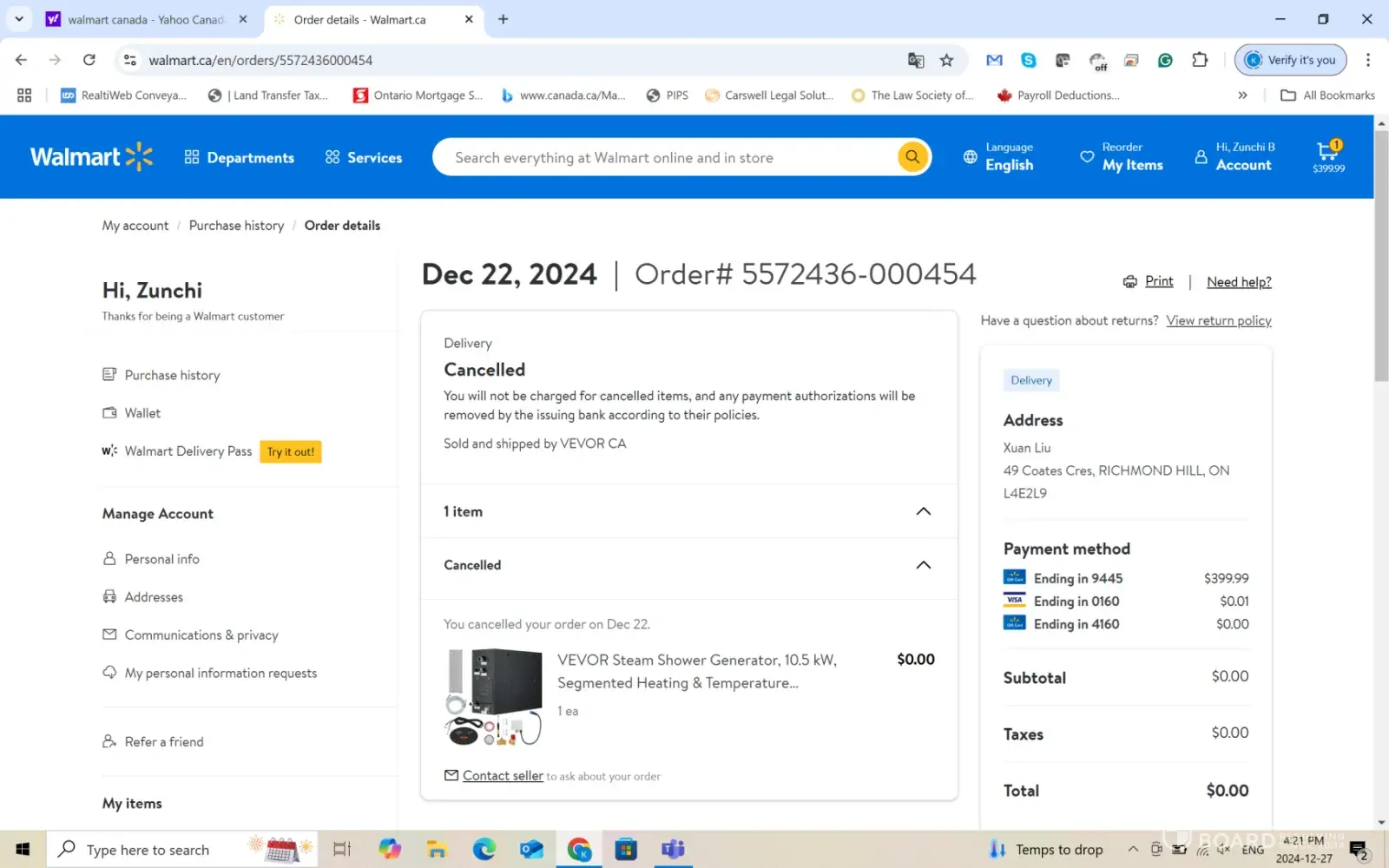Open the Departments menu
1389x868 pixels.
tap(240, 157)
